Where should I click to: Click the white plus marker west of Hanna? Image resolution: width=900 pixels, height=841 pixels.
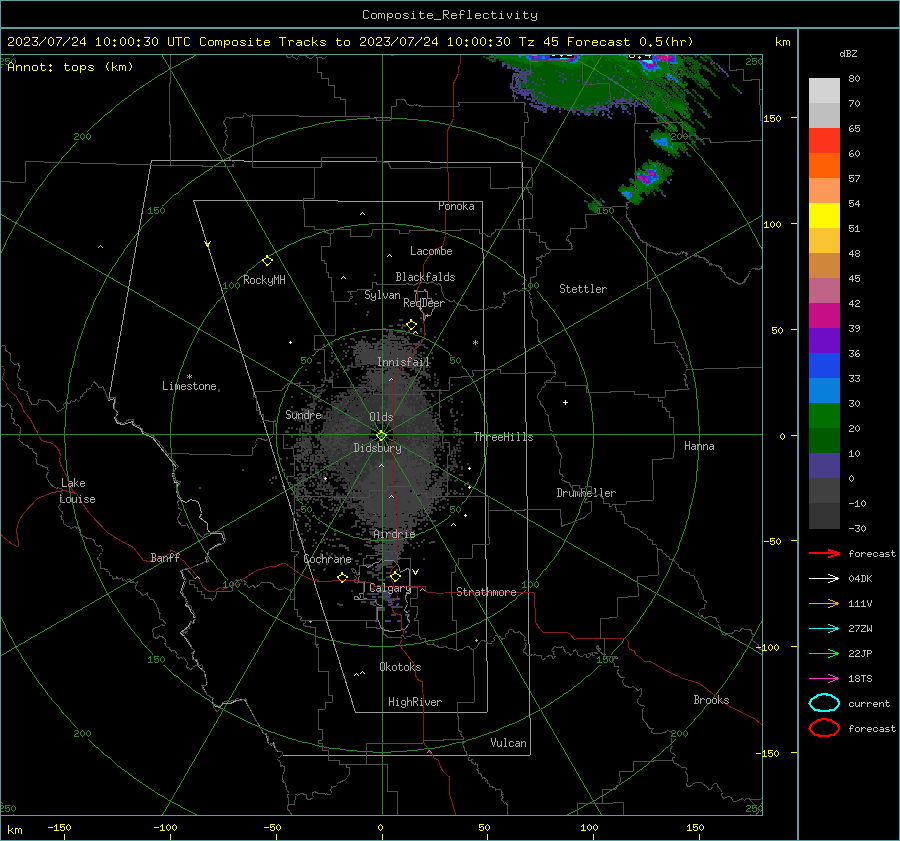click(565, 402)
